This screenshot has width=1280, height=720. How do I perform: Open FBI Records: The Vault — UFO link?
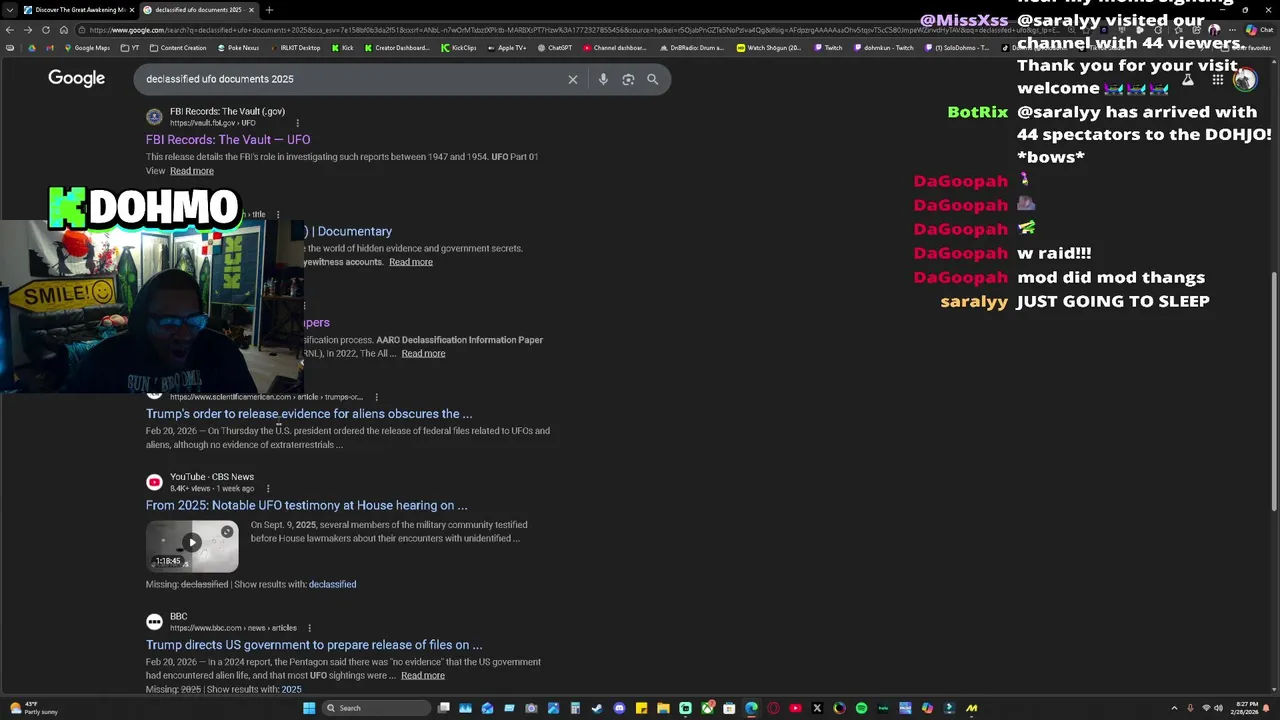tap(228, 140)
